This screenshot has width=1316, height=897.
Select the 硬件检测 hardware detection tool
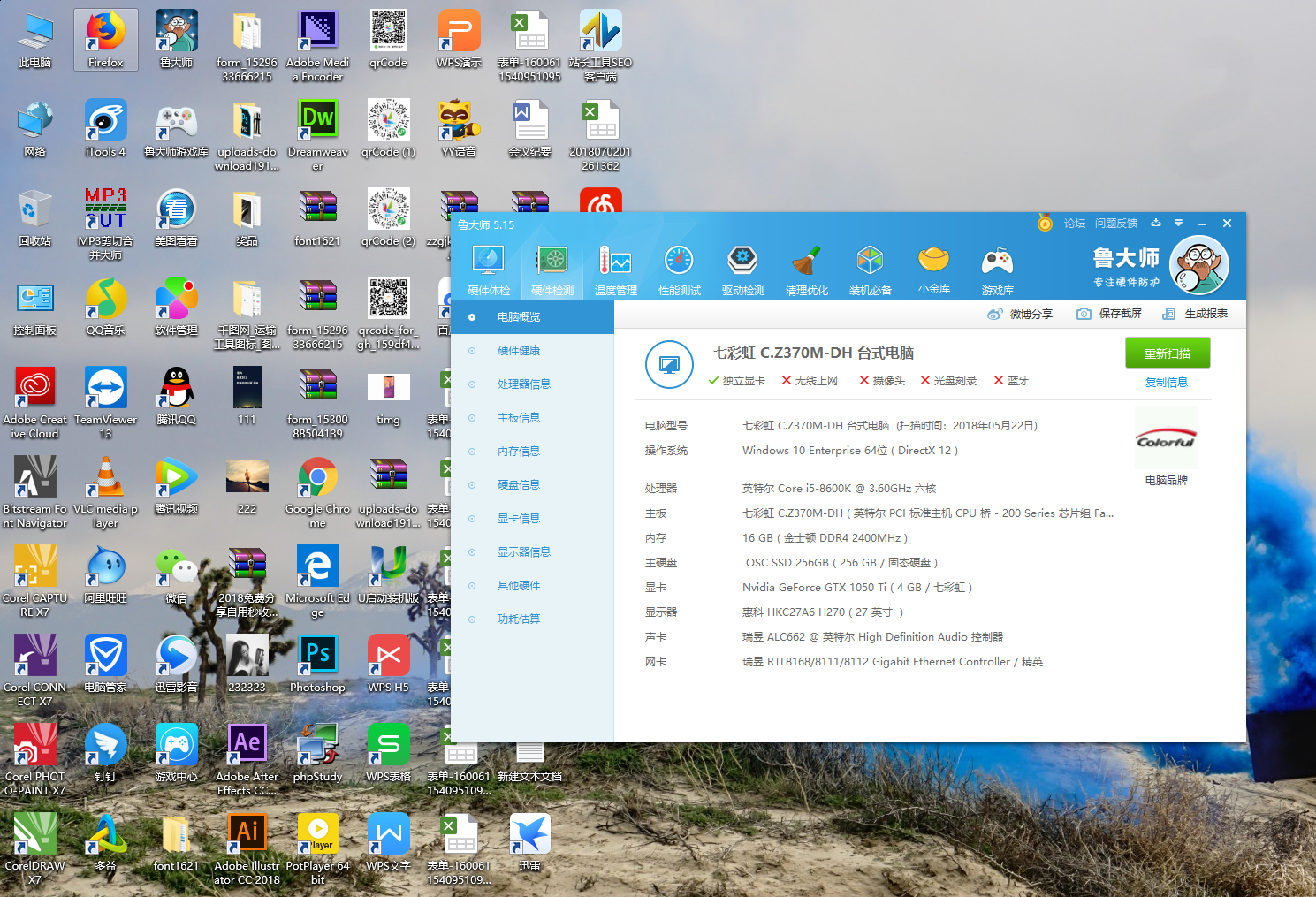(x=552, y=270)
